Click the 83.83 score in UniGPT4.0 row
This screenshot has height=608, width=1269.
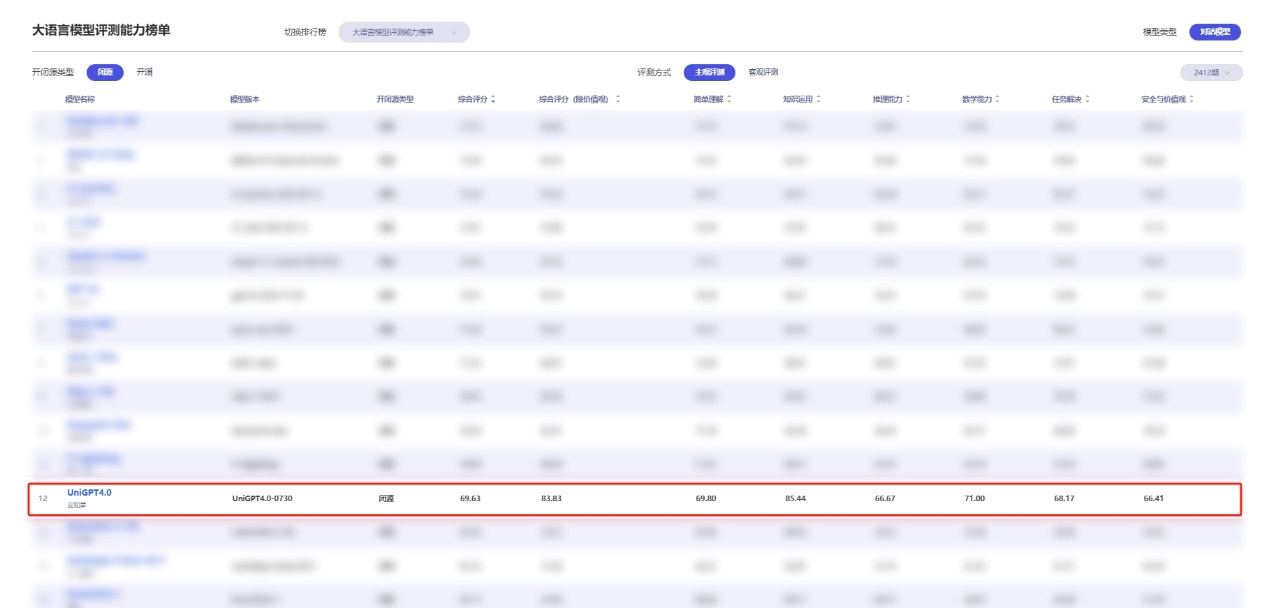pos(551,498)
